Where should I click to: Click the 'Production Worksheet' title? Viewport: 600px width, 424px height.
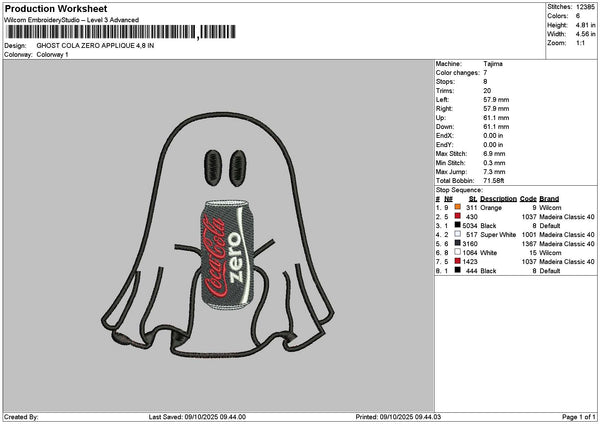(56, 8)
